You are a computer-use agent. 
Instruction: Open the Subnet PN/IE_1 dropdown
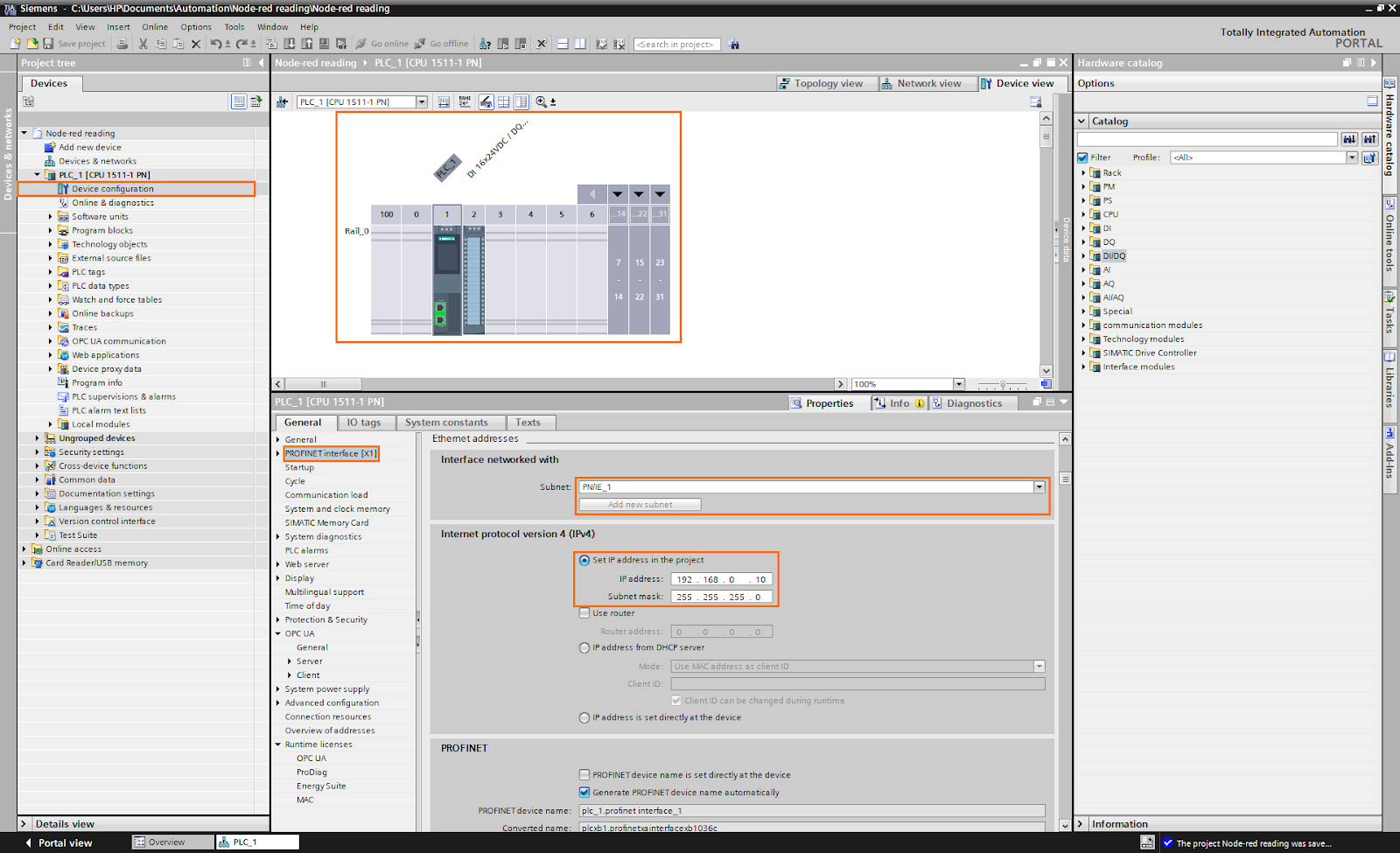(1039, 487)
